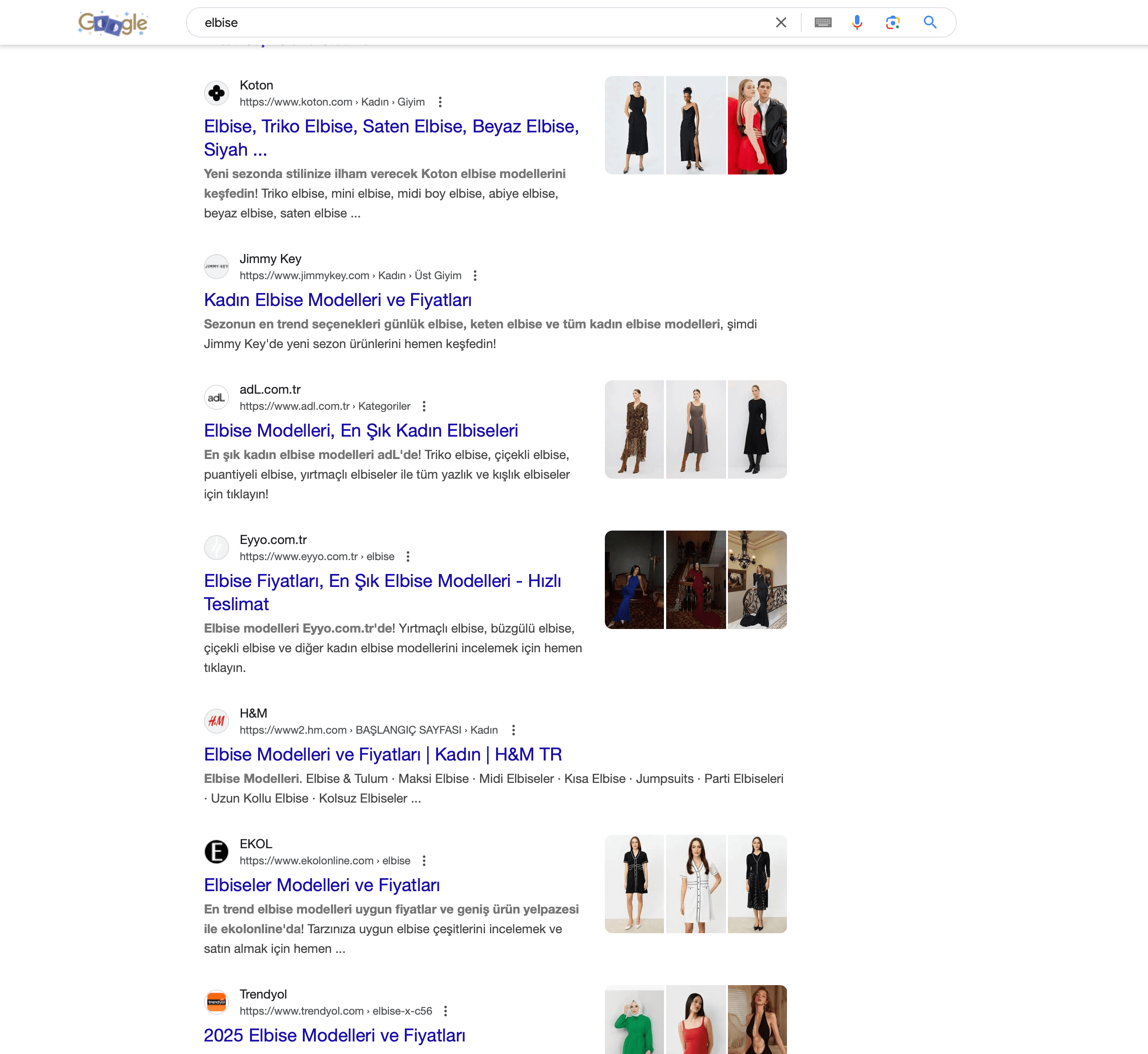Click the www.adl.com.tr Kategoriler breadcrumb
The height and width of the screenshot is (1054, 1148).
[324, 406]
